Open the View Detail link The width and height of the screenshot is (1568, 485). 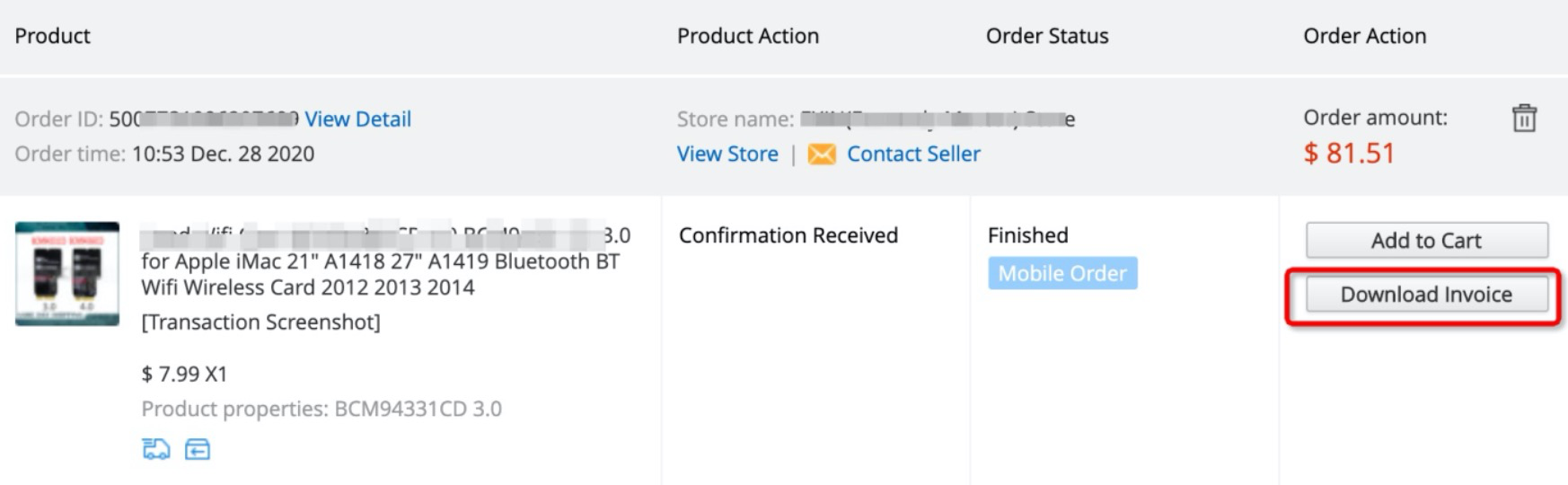coord(357,119)
